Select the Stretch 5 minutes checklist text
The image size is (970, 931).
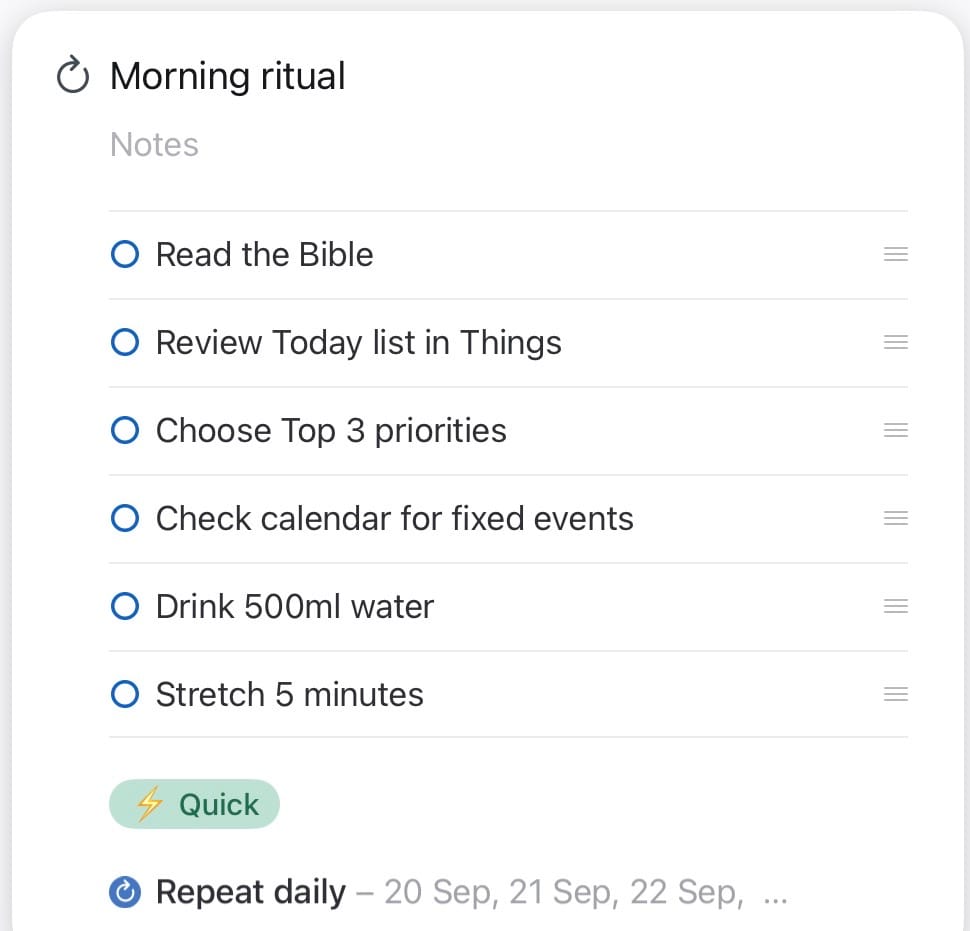pos(290,695)
